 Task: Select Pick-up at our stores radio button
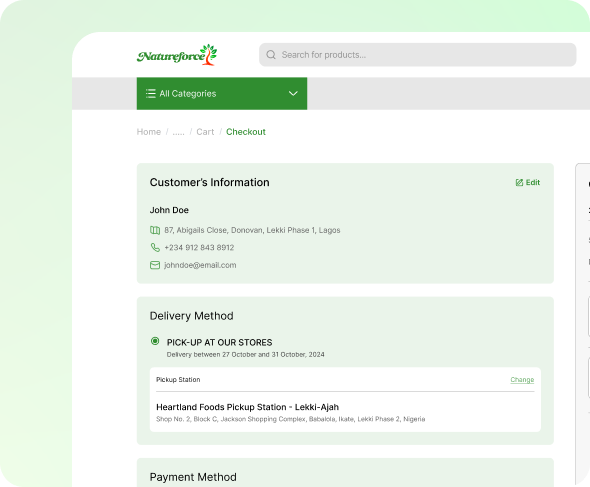[x=155, y=341]
